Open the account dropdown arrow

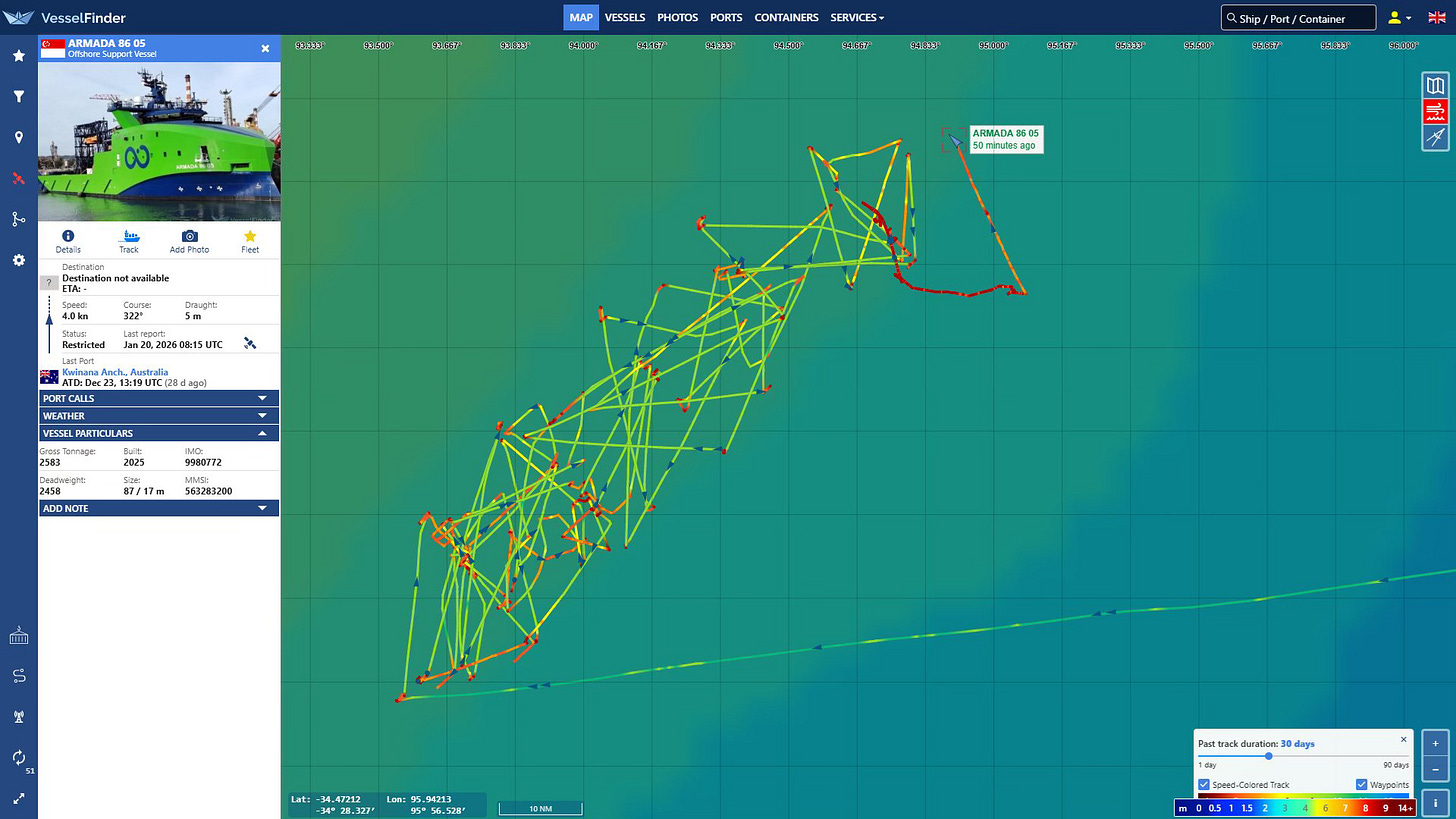[1409, 18]
